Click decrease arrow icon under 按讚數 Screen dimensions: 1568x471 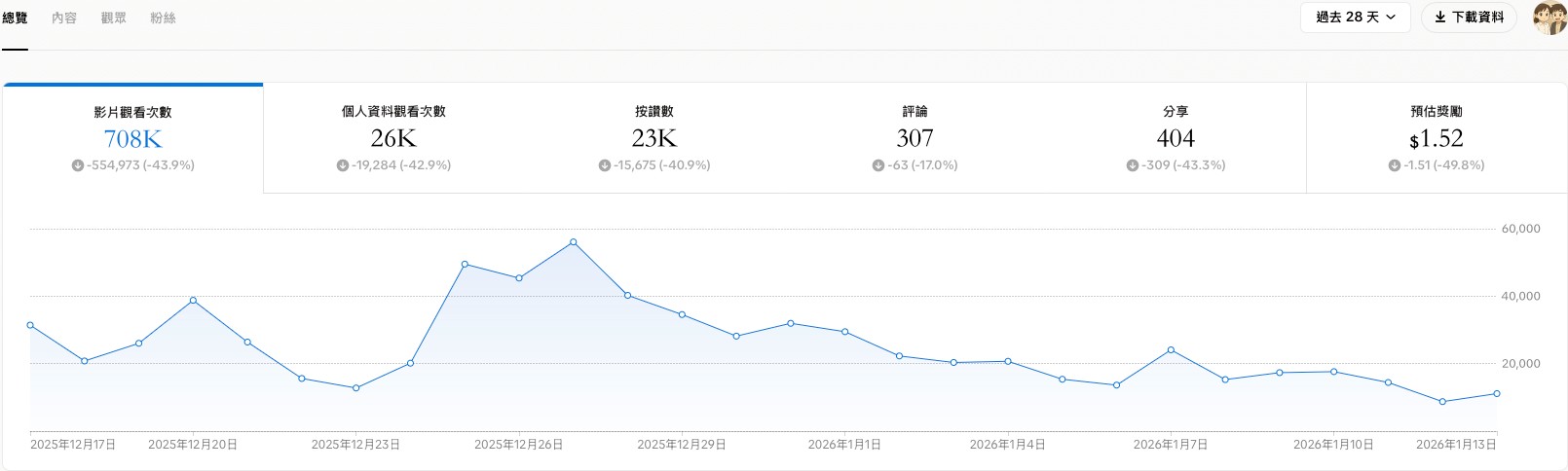click(605, 165)
